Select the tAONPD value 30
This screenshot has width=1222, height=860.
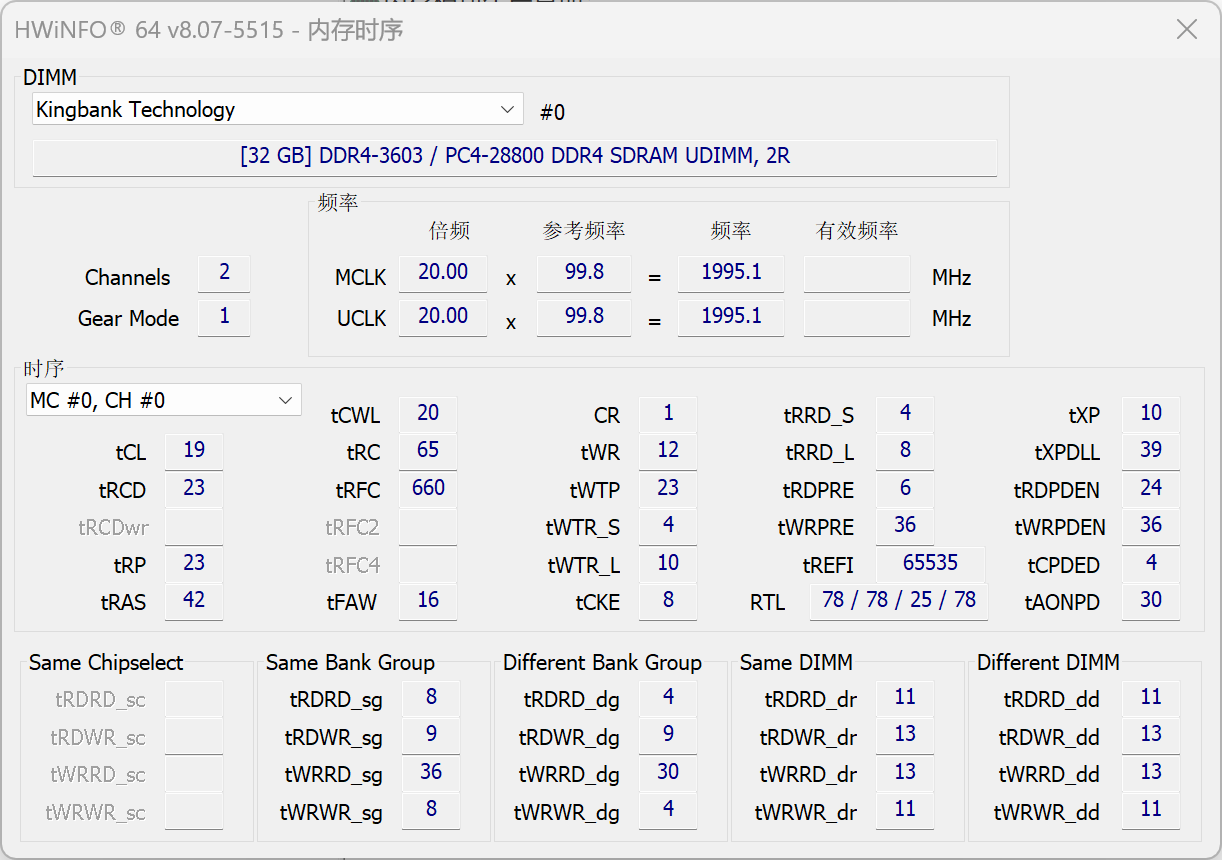(x=1151, y=601)
